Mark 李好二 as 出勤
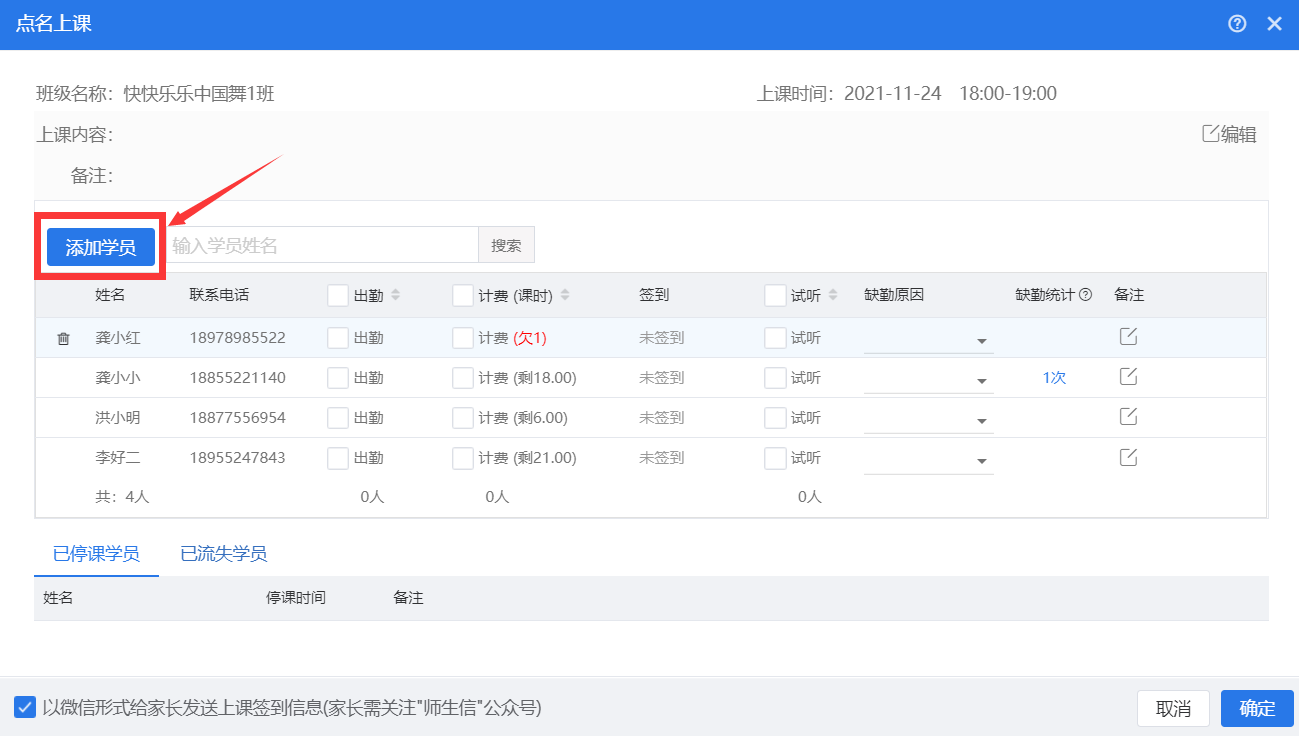Screen dimensions: 1299x736 pos(338,458)
